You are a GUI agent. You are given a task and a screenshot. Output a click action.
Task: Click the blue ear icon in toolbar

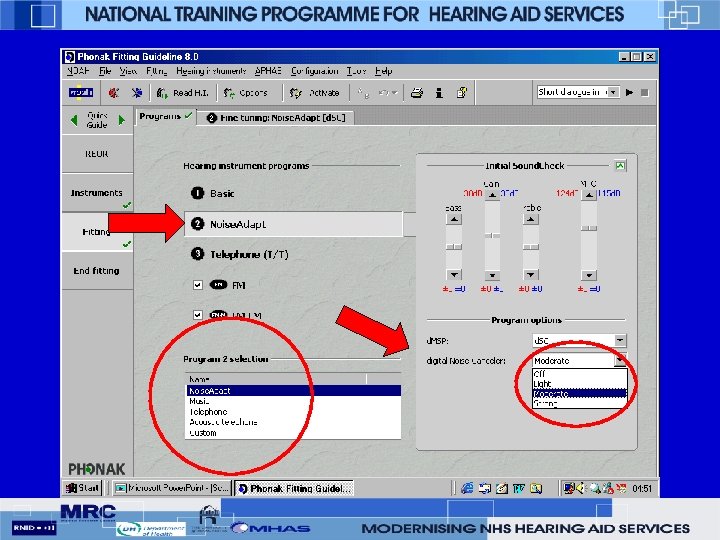point(137,93)
